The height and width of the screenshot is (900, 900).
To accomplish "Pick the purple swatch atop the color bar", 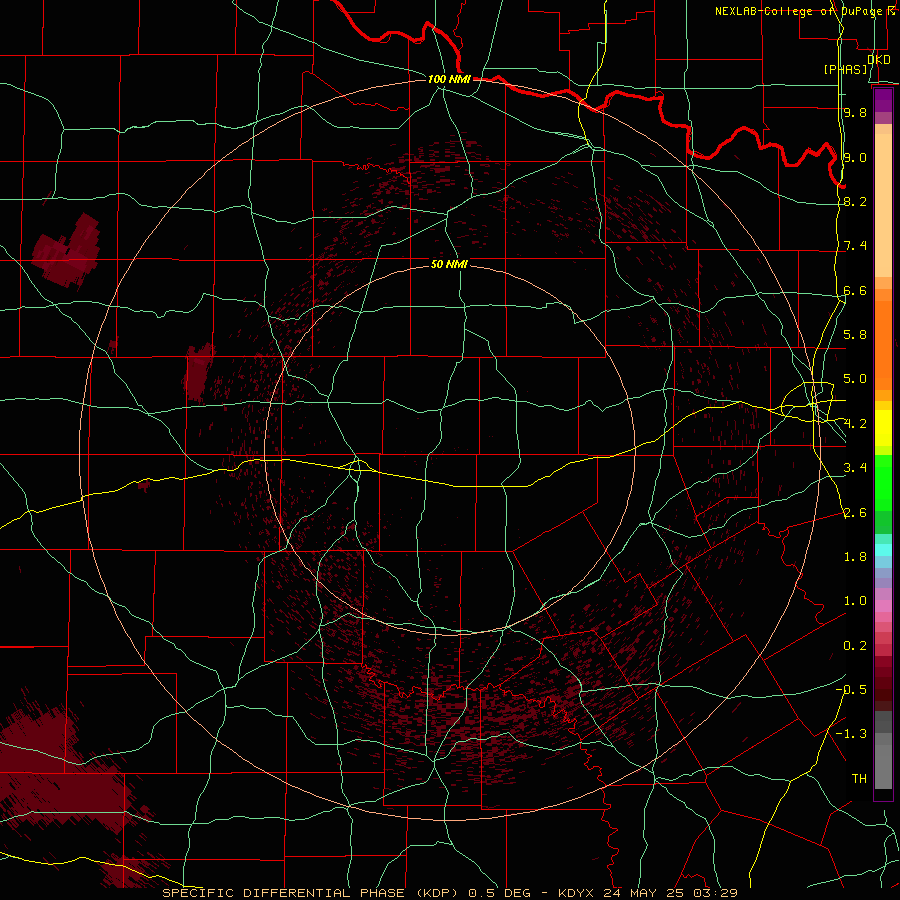I will tap(883, 100).
